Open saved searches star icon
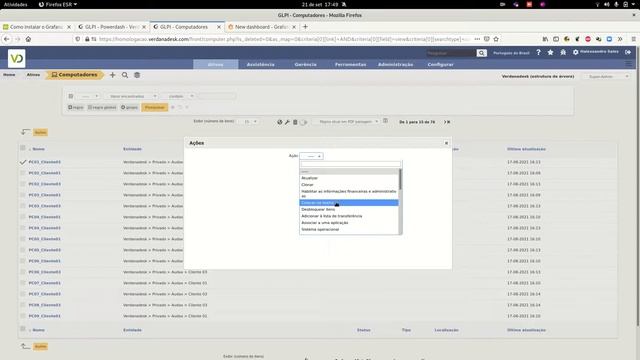 (551, 52)
